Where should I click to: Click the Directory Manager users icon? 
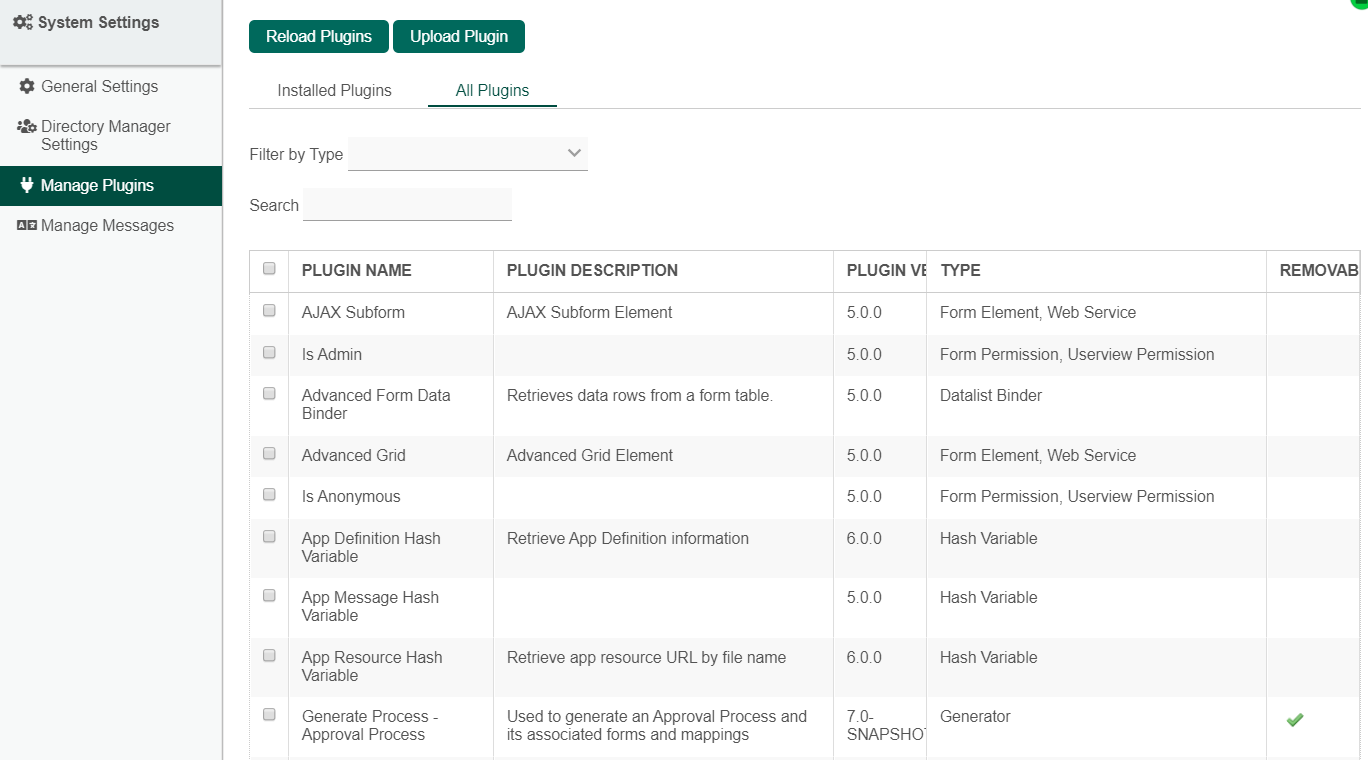tap(27, 127)
